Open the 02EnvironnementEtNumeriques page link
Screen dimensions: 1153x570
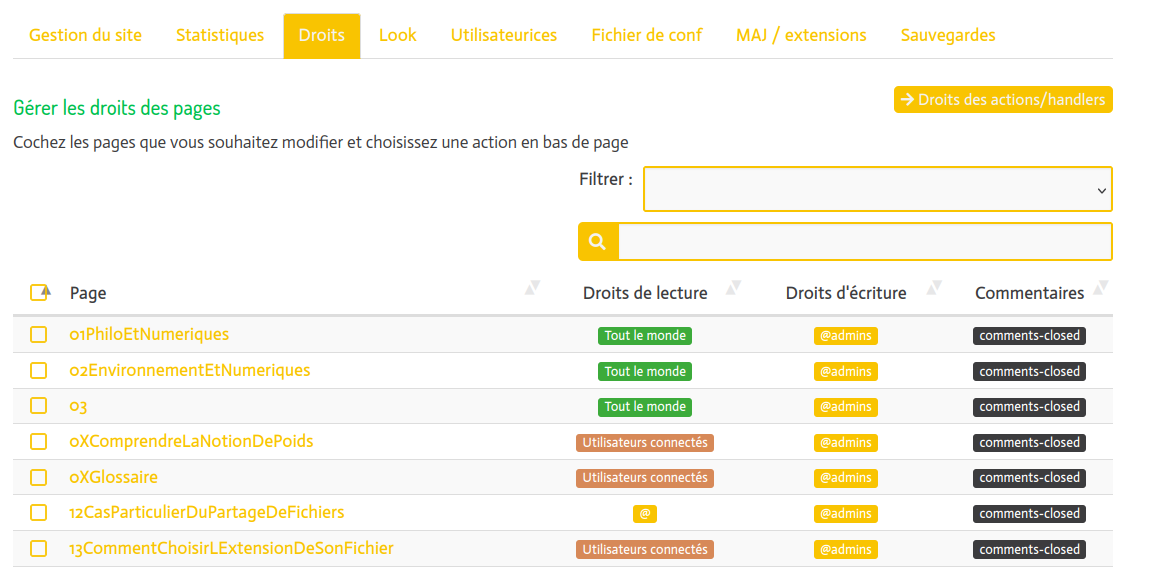click(x=190, y=371)
